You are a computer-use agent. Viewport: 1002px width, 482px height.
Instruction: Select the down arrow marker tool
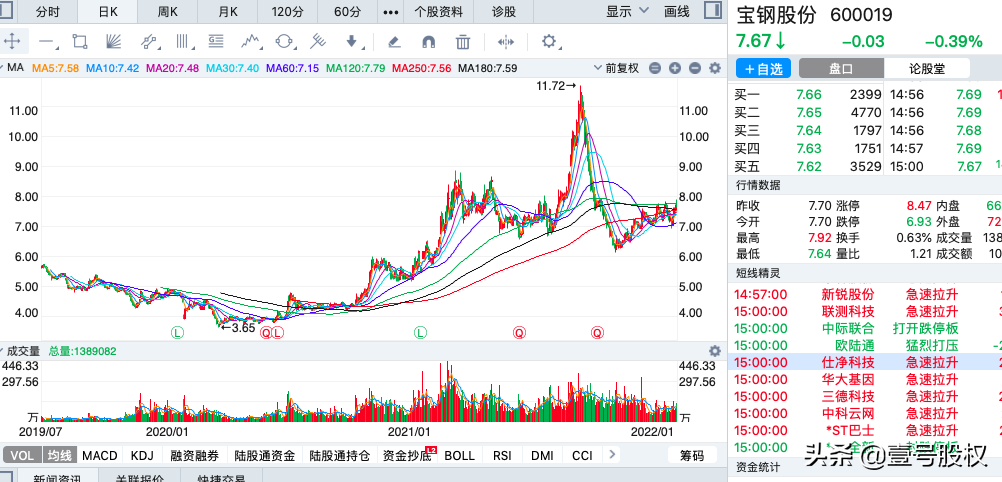tap(351, 42)
